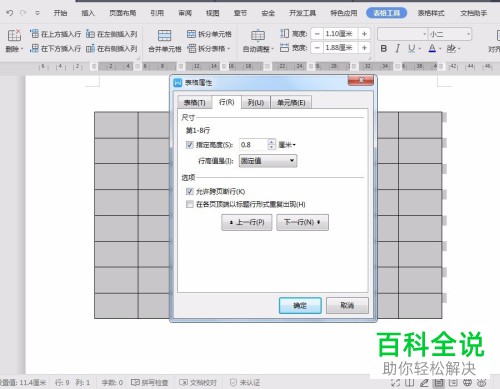Click 文档校对 in the status bar
500x389 pixels.
pos(198,382)
